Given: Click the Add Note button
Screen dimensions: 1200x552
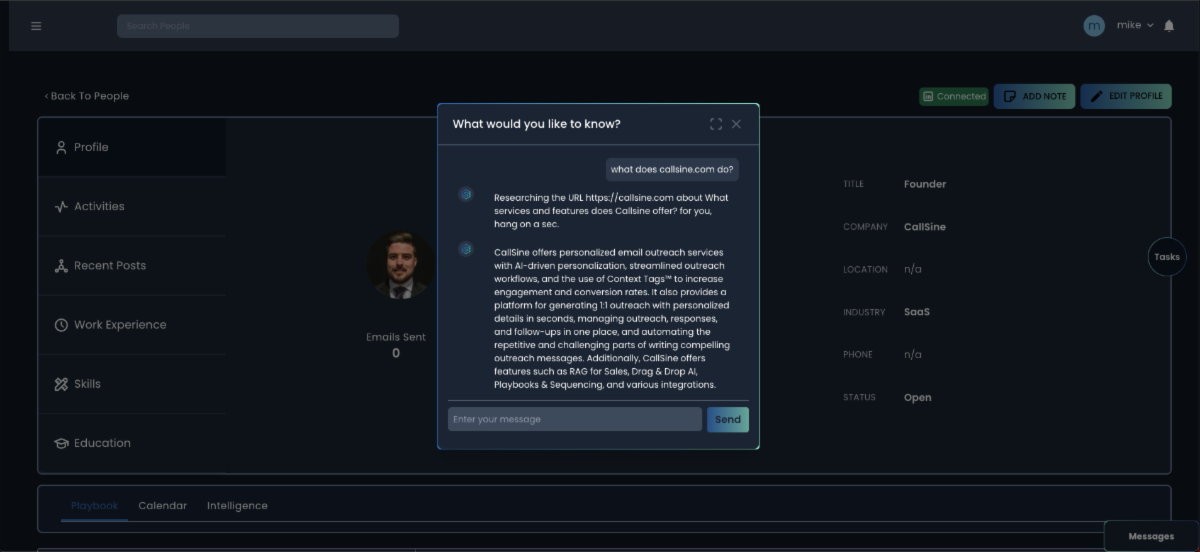Looking at the screenshot, I should click(x=1034, y=96).
